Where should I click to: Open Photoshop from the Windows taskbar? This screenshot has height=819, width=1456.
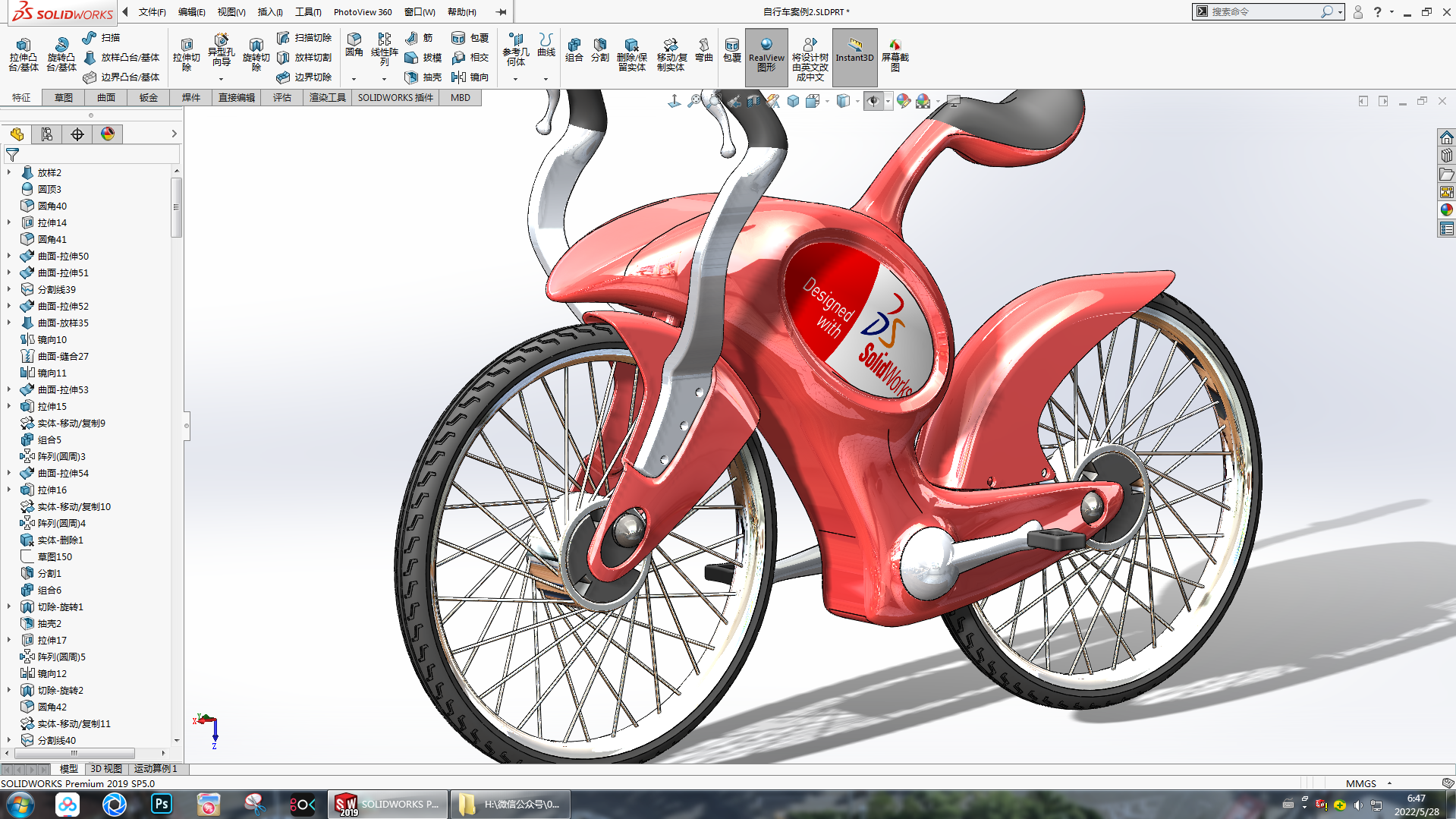pyautogui.click(x=162, y=804)
